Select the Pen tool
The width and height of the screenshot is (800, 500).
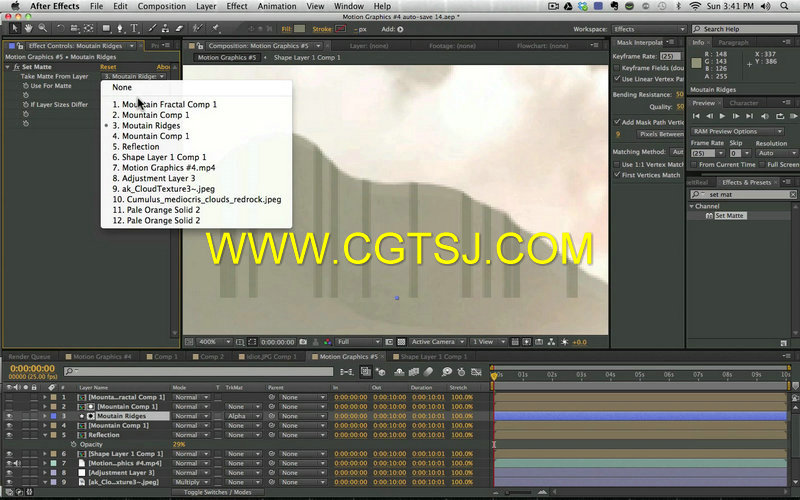(120, 29)
